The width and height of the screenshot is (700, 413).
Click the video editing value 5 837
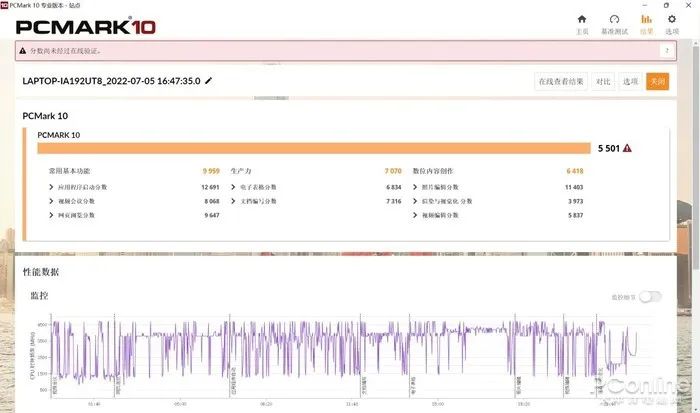[x=575, y=215]
